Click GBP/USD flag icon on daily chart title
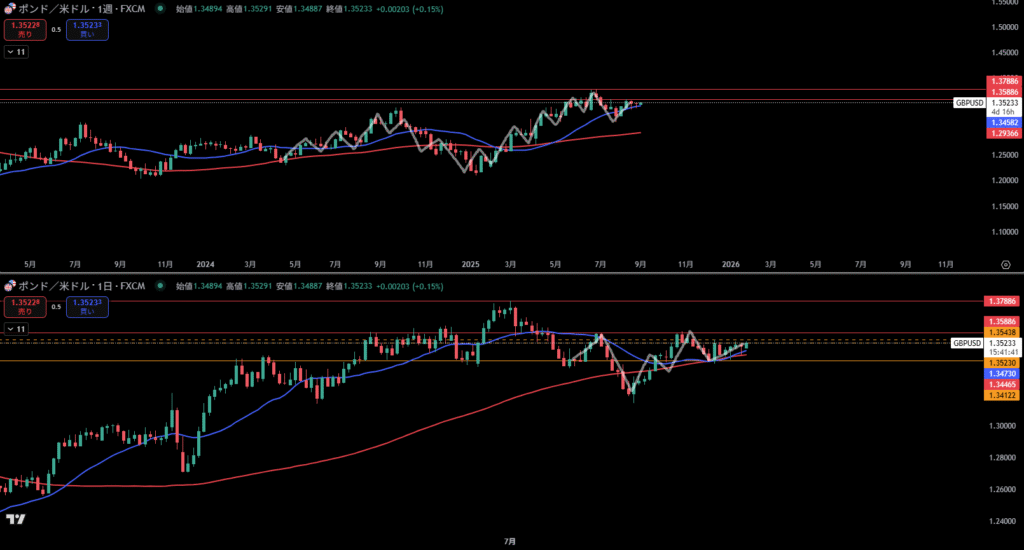Viewport: 1024px width, 550px height. point(10,286)
